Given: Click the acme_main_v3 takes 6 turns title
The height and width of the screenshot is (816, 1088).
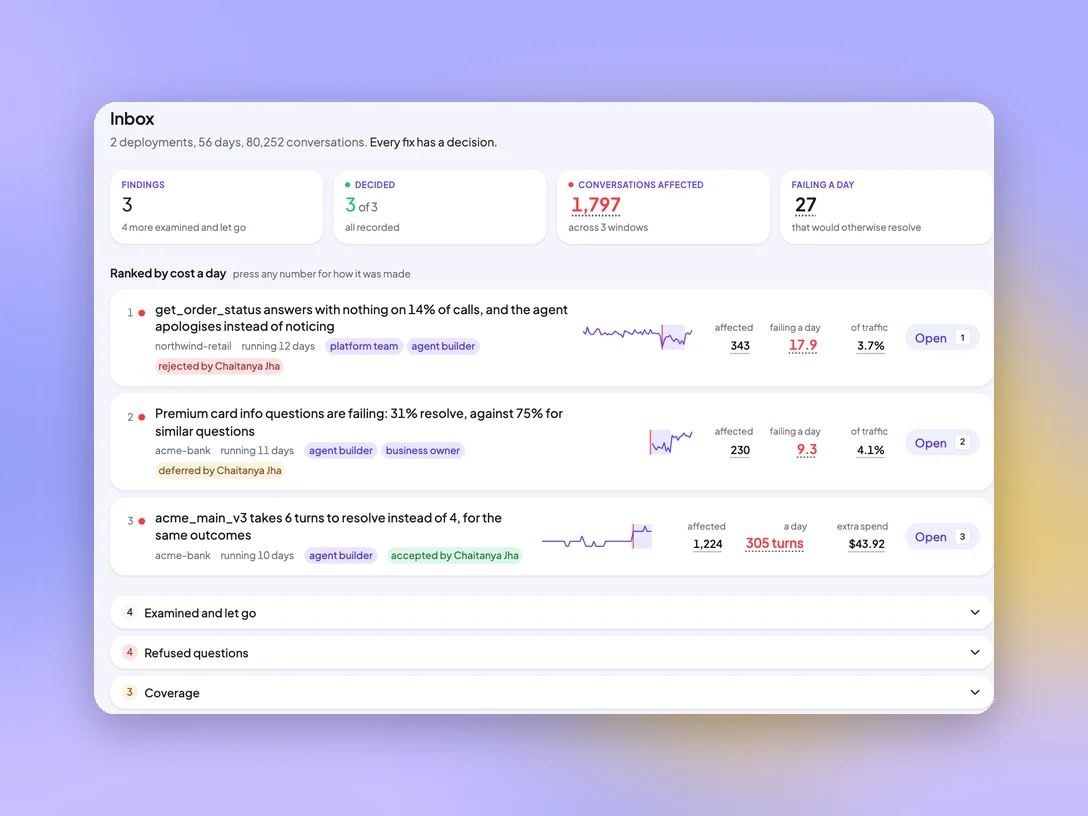Looking at the screenshot, I should click(x=328, y=527).
